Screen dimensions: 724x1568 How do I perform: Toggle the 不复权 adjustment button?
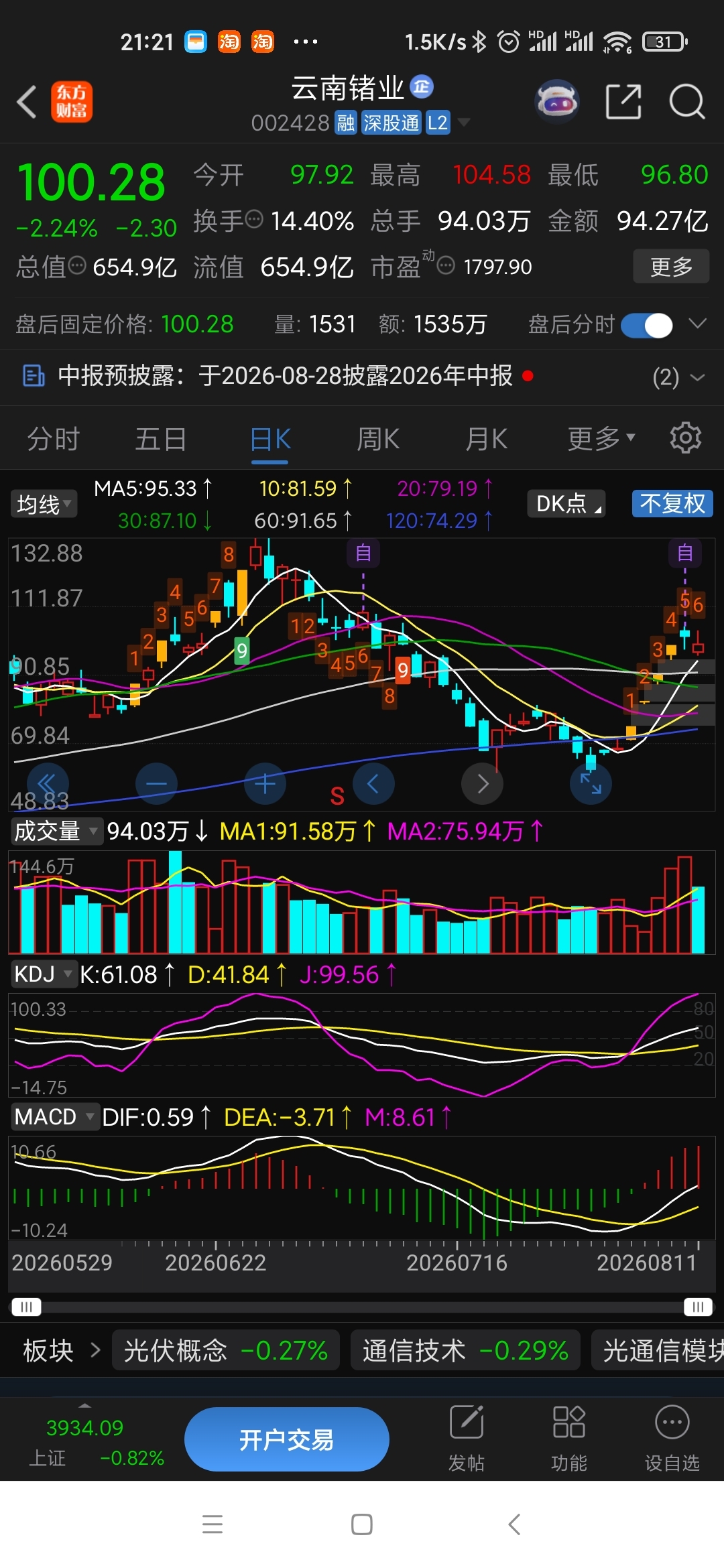pyautogui.click(x=672, y=504)
